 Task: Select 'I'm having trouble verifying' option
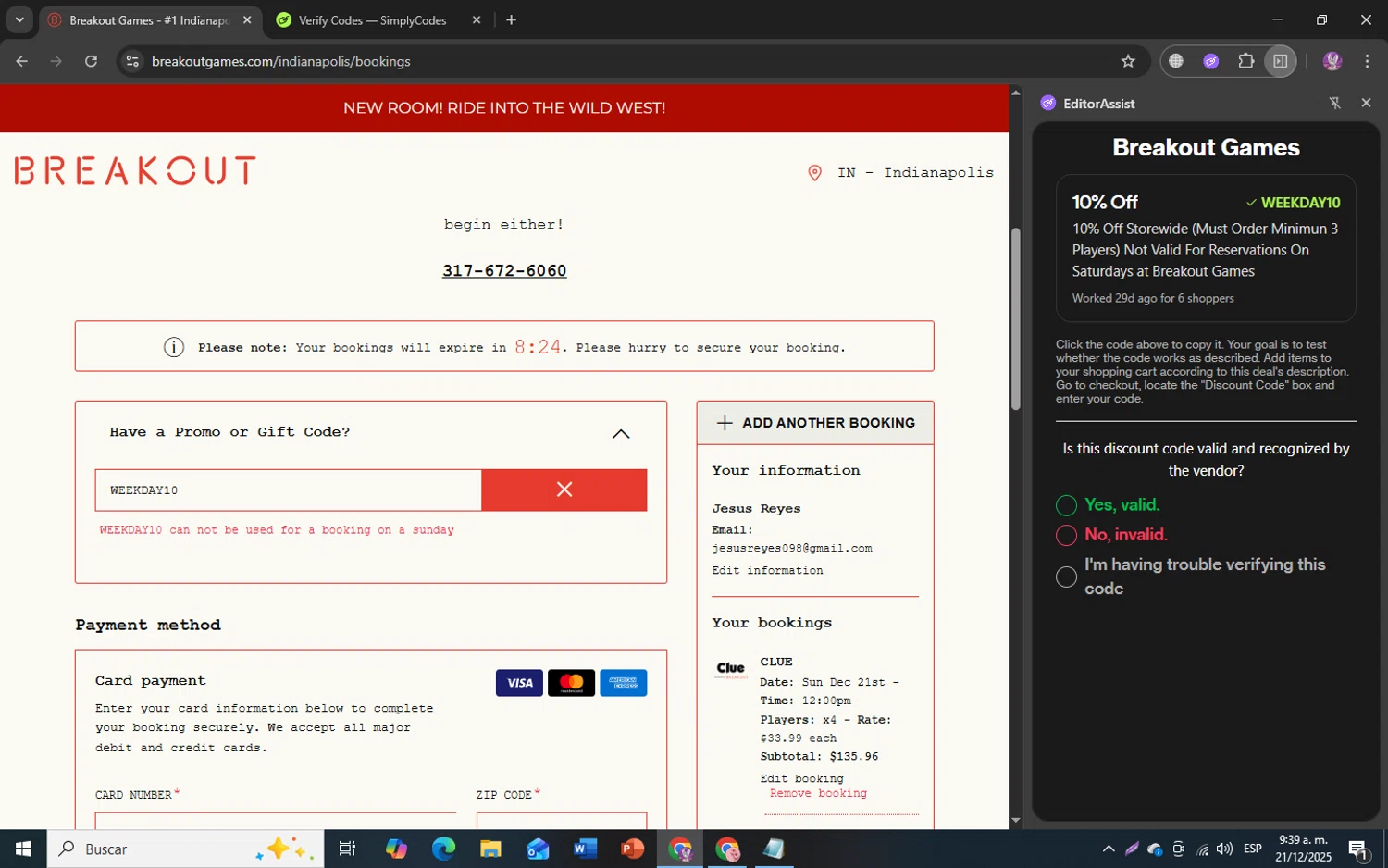1066,577
